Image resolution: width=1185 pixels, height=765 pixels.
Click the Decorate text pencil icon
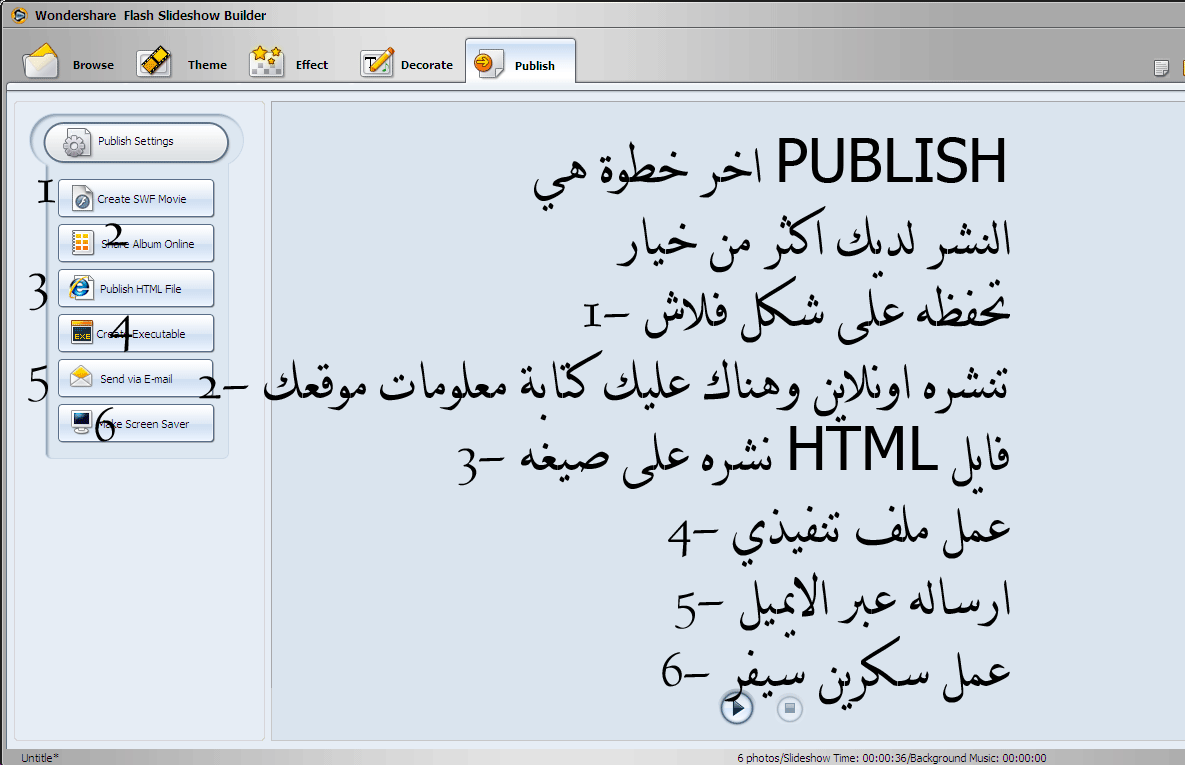[377, 63]
